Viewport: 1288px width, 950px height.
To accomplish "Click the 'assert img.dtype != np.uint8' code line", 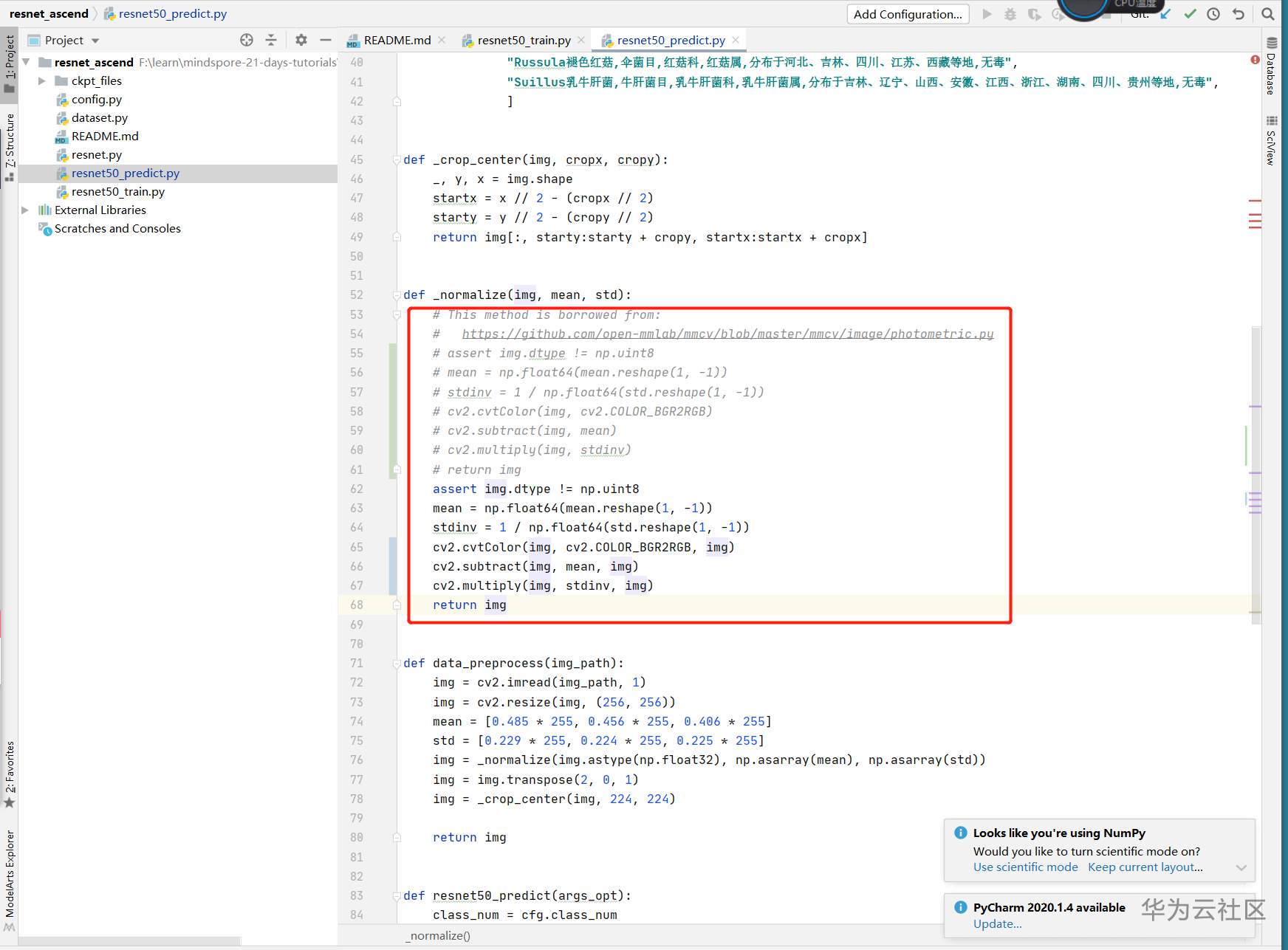I will [x=536, y=489].
